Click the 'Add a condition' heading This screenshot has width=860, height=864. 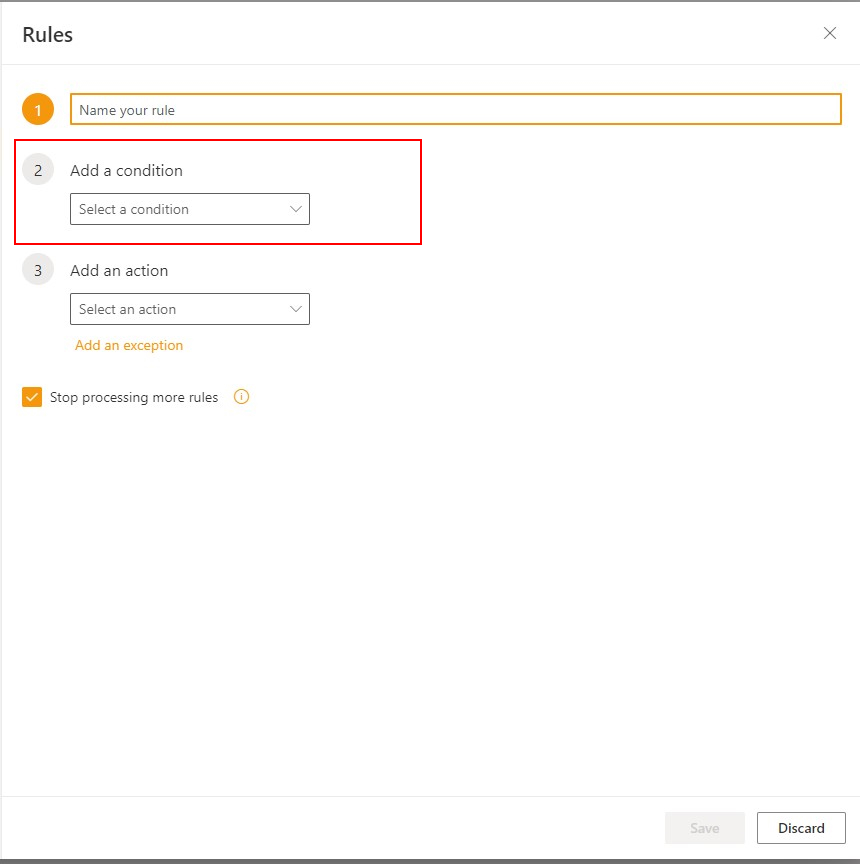[x=126, y=171]
